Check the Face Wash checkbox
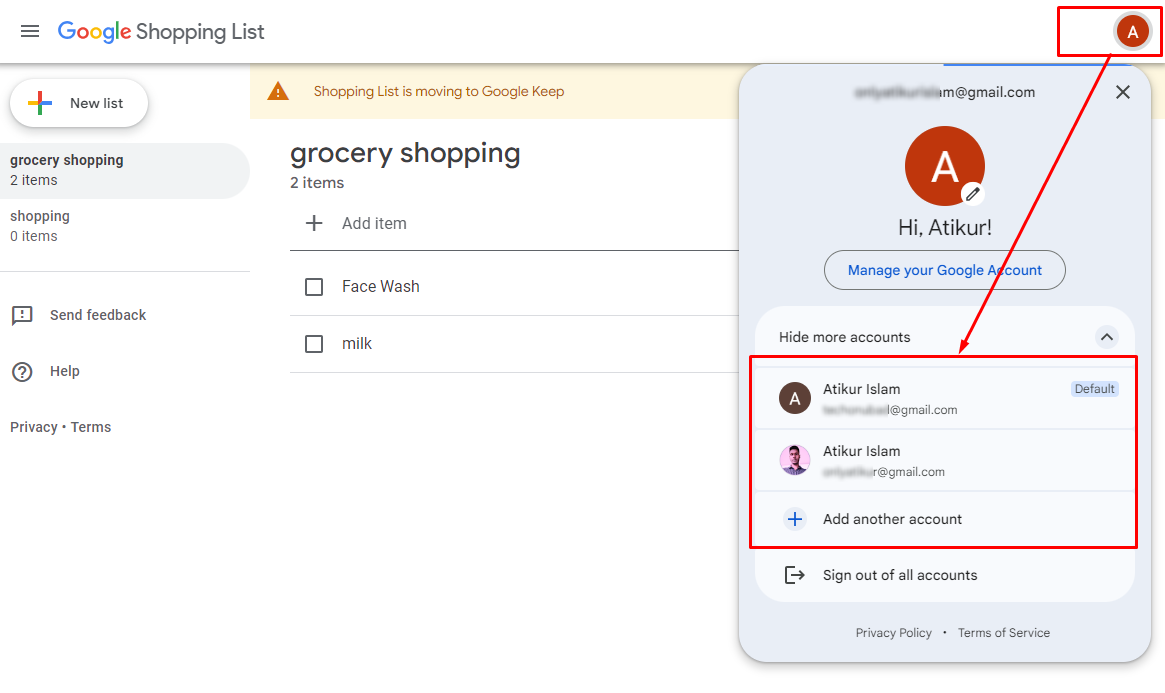 pyautogui.click(x=314, y=287)
